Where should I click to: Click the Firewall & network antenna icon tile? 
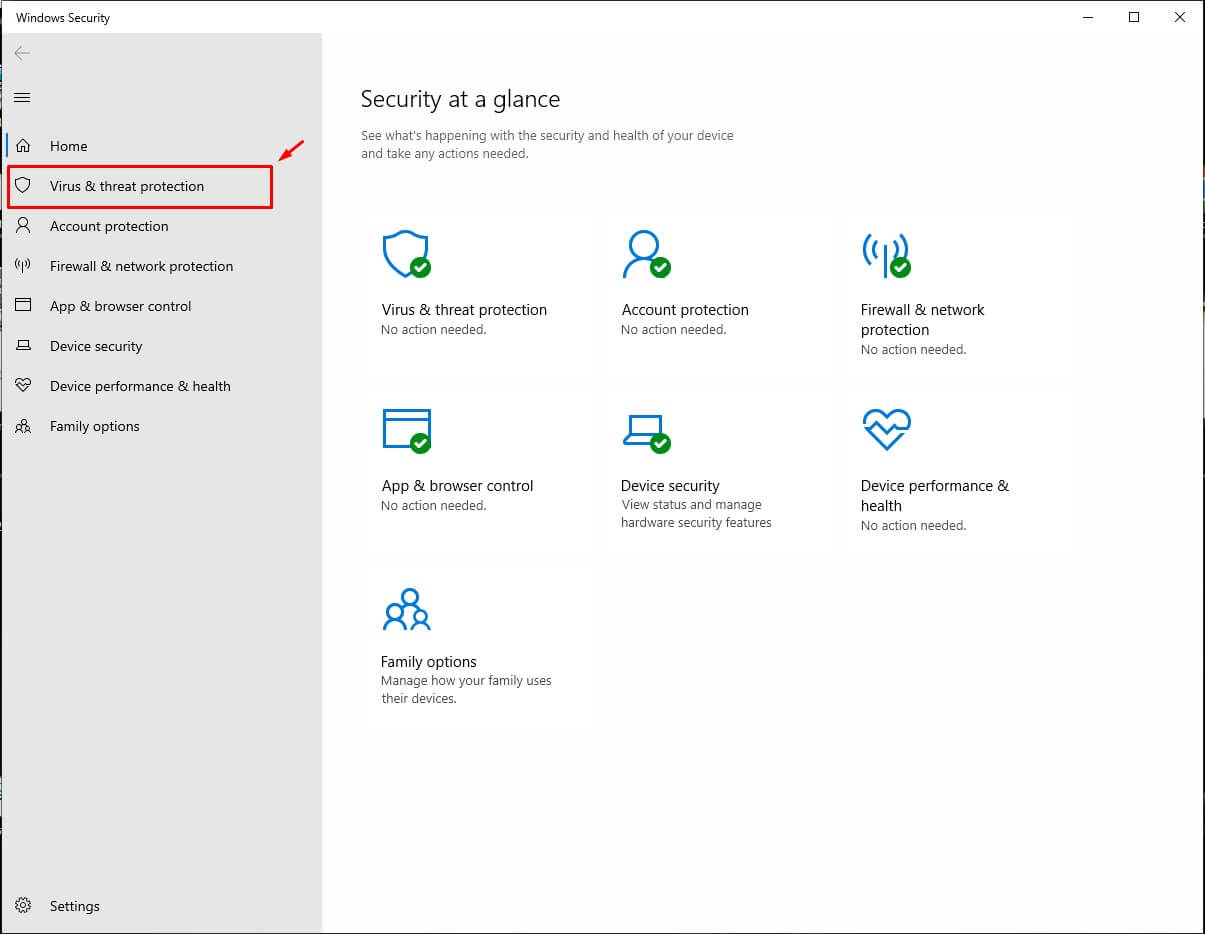885,255
